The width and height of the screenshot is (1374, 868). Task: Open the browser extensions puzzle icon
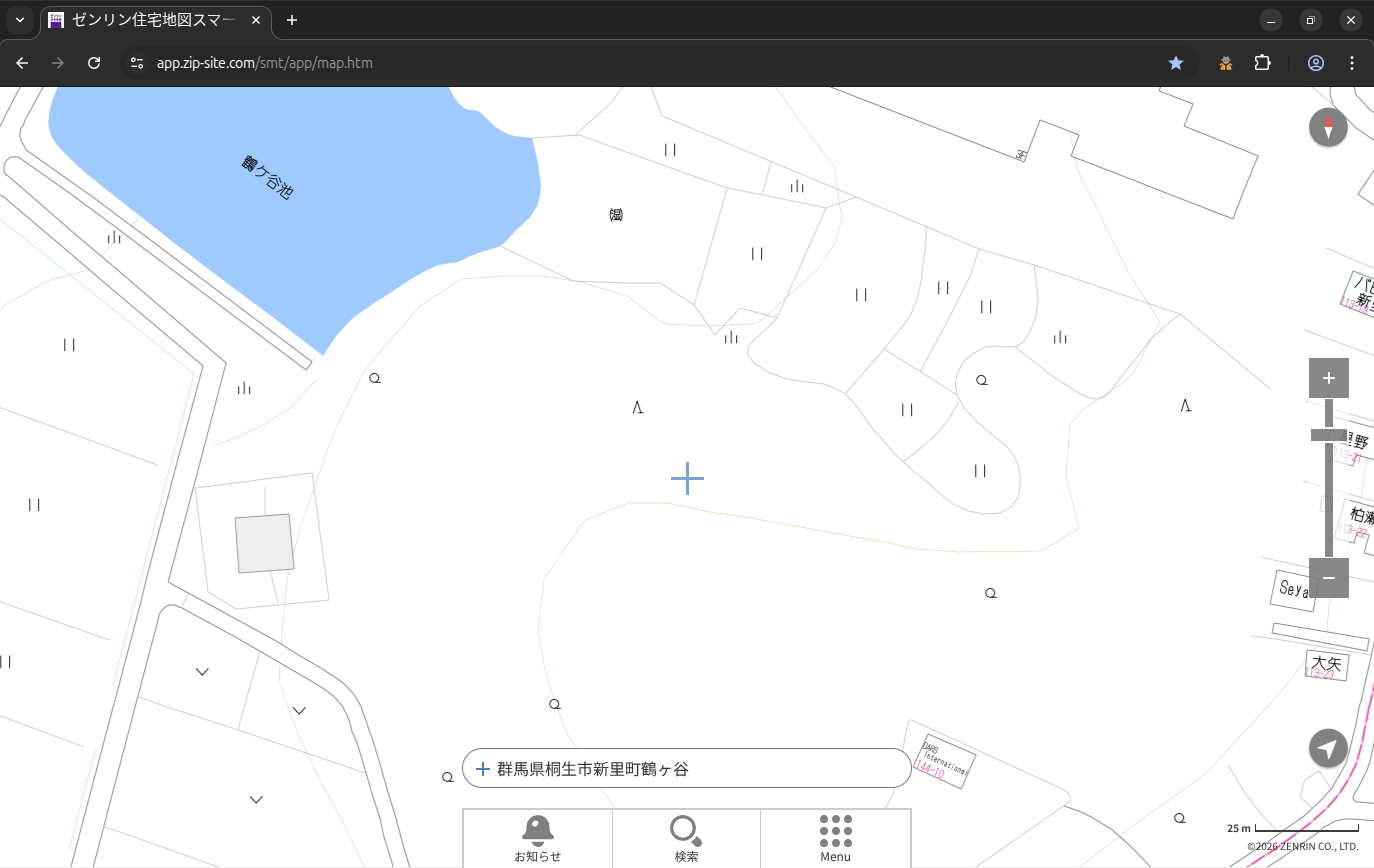click(x=1262, y=63)
